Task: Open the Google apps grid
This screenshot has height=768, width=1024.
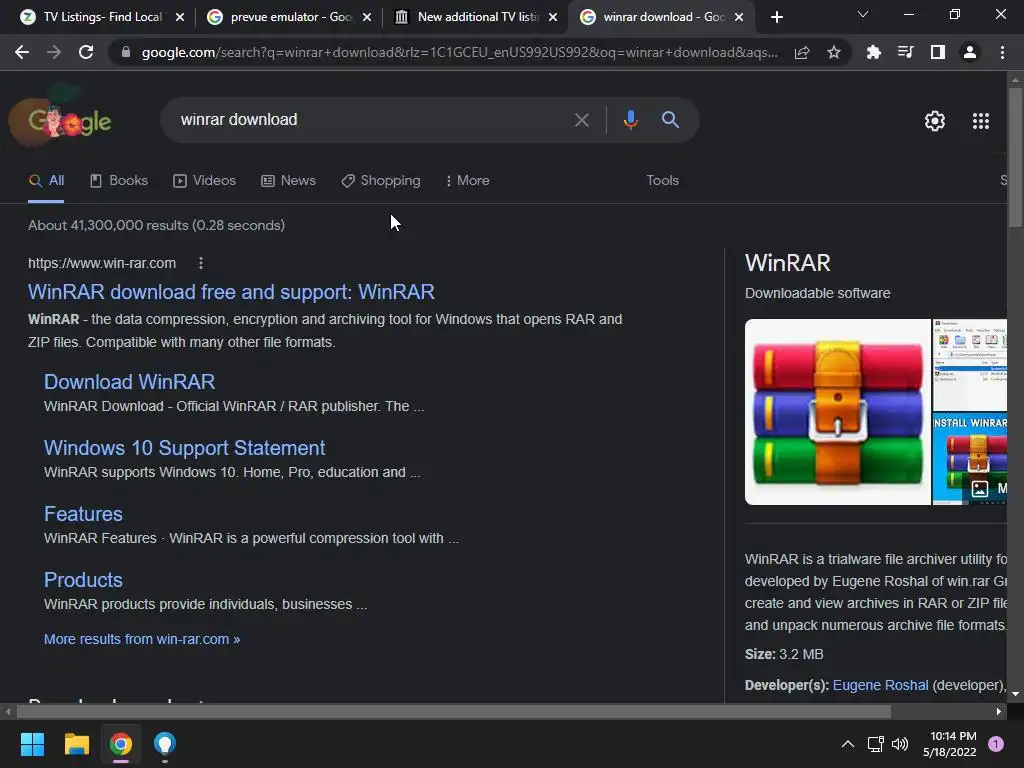Action: [x=980, y=121]
